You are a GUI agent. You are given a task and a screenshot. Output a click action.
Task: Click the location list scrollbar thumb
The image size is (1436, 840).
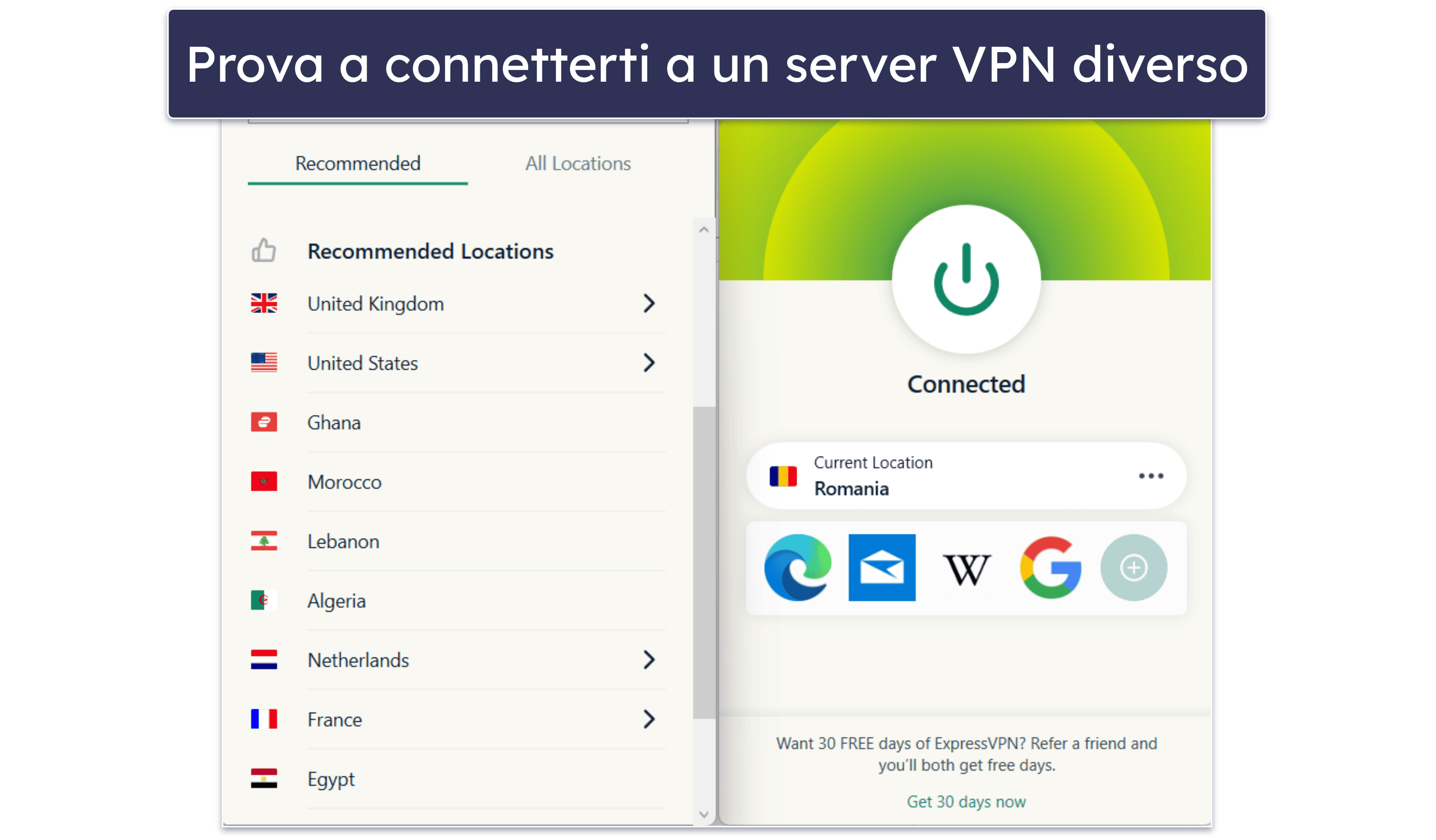tap(704, 562)
